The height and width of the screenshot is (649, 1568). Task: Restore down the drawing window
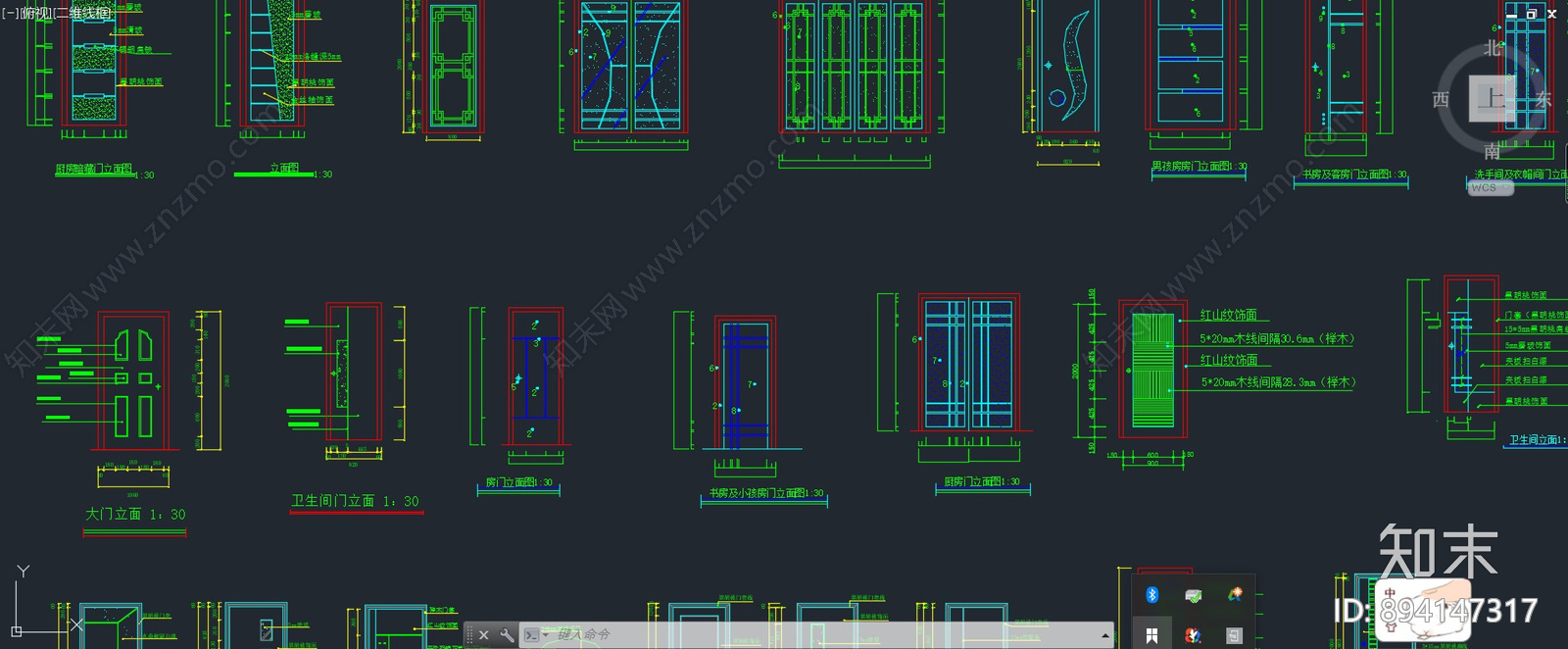coord(1532,14)
